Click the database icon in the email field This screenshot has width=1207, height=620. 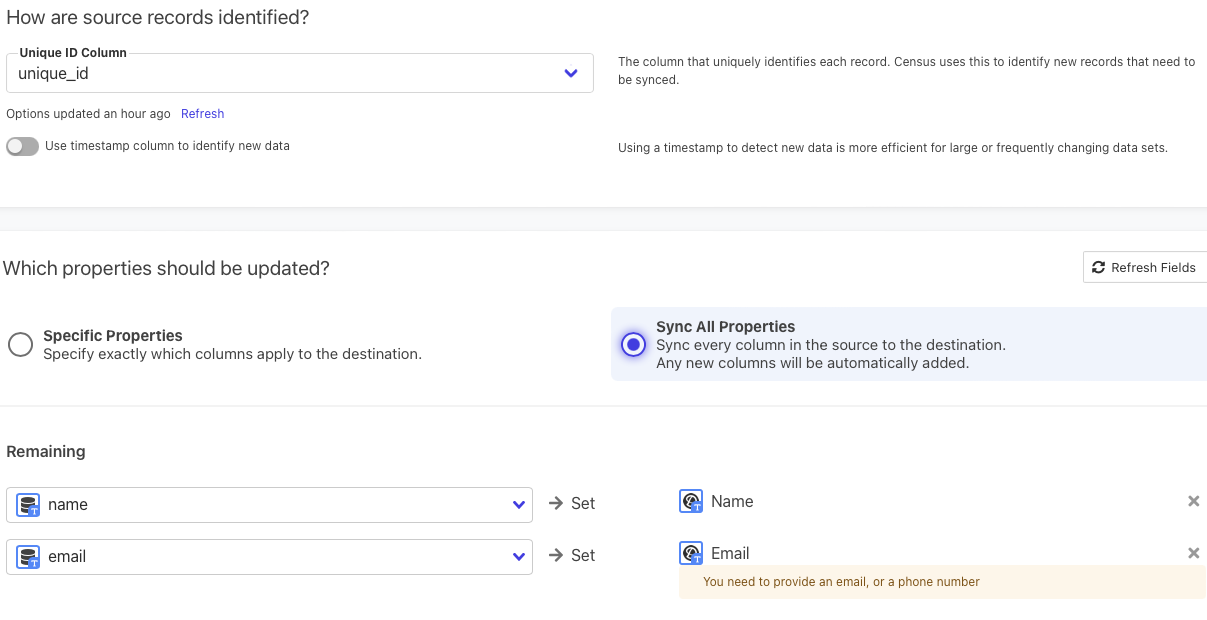(x=29, y=557)
